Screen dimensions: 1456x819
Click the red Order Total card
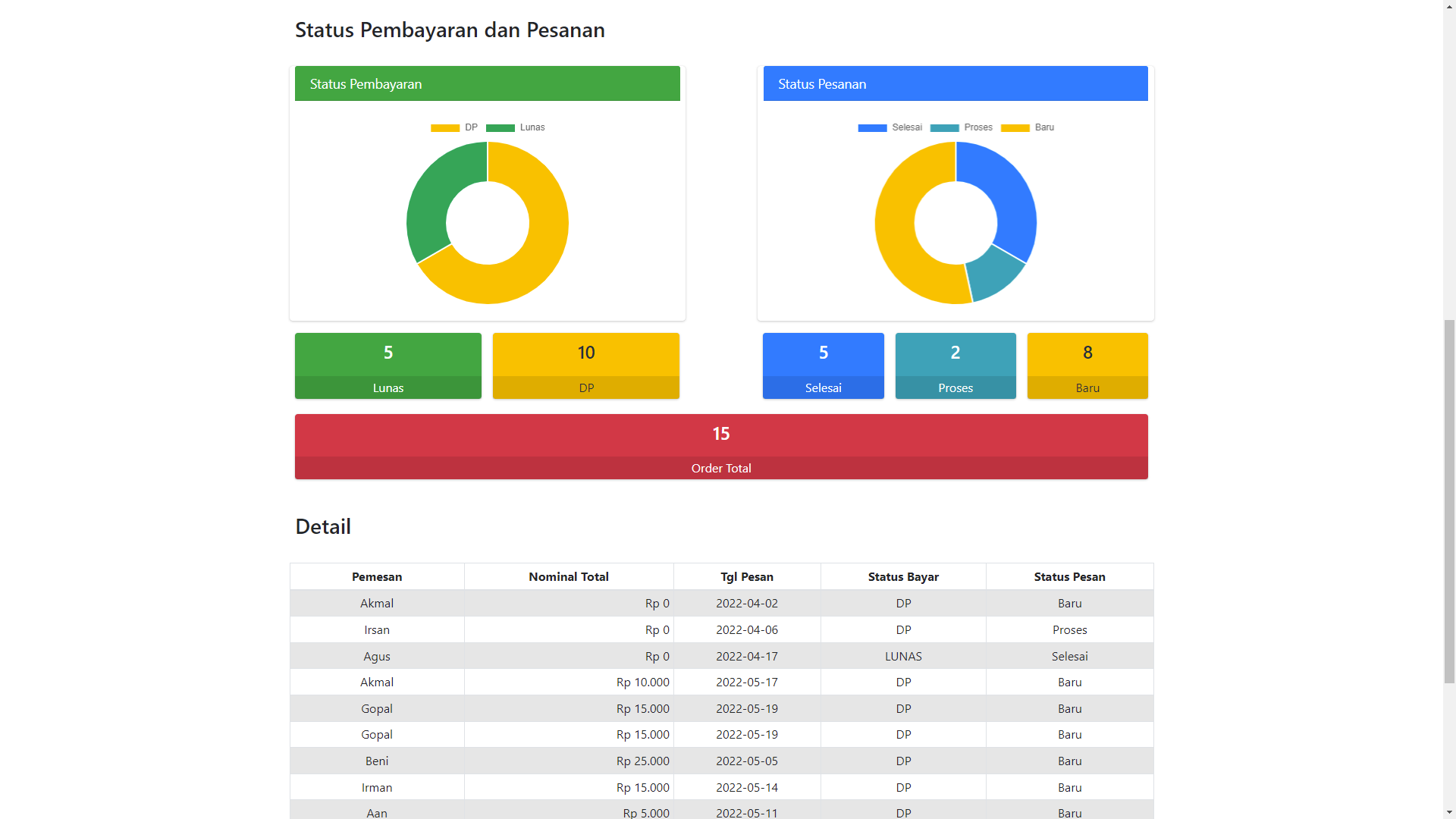[720, 446]
